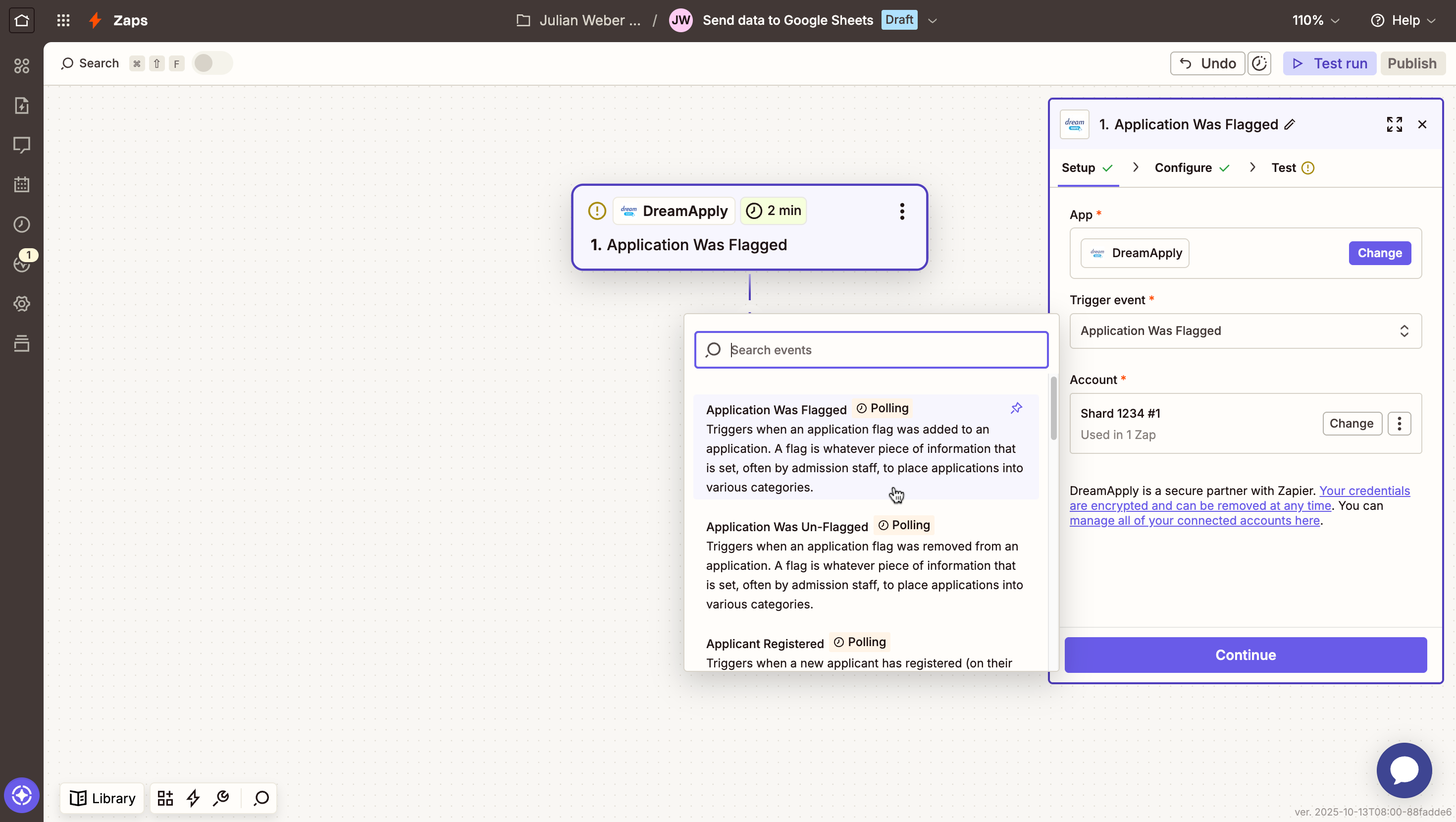Expand the zap title dropdown chevron

pyautogui.click(x=933, y=20)
